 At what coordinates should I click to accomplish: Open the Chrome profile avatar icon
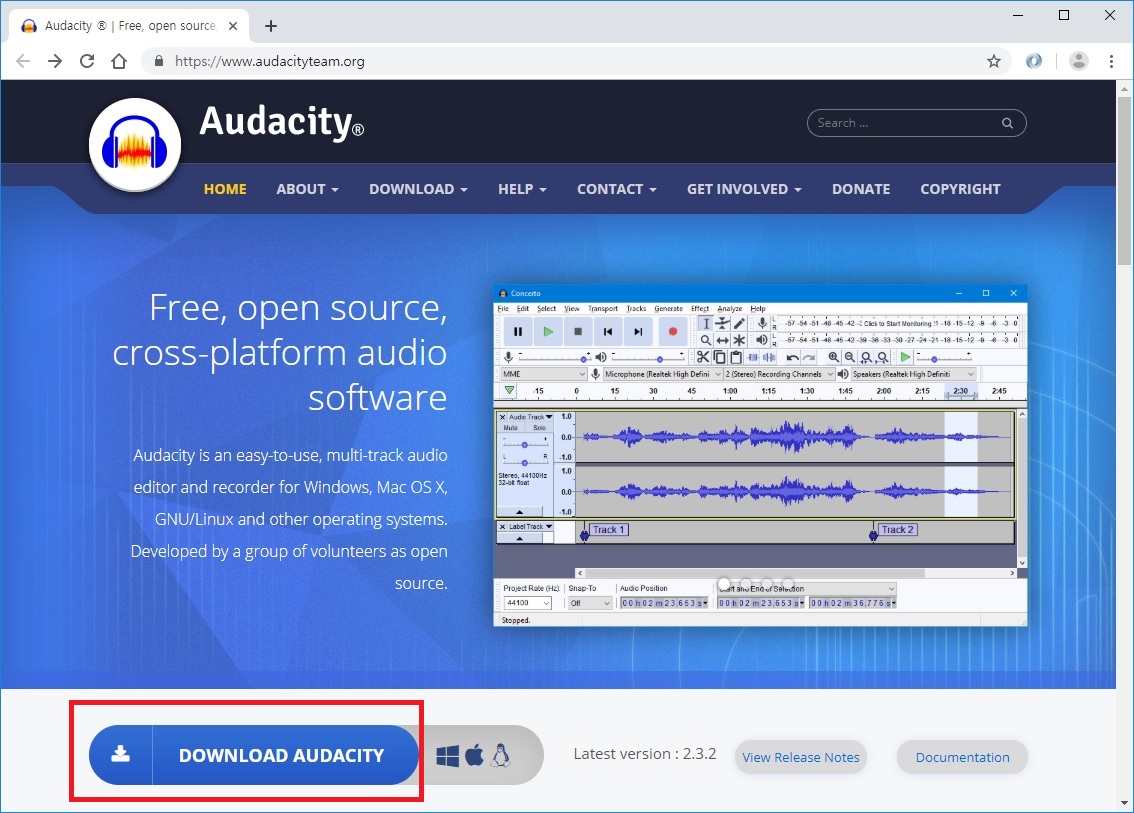1078,61
